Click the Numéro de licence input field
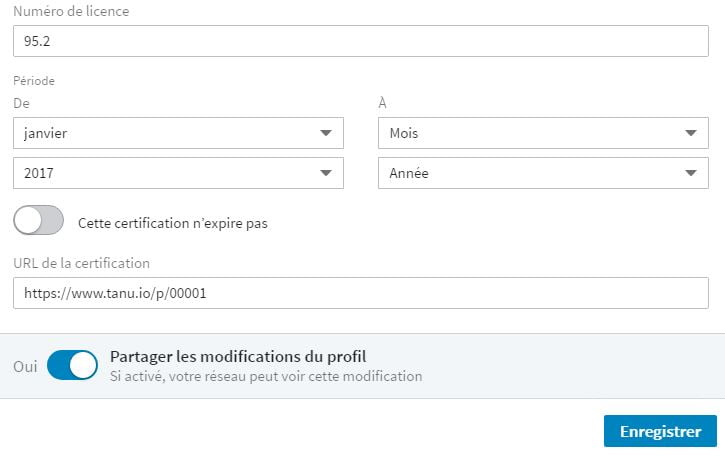The height and width of the screenshot is (457, 725). [x=360, y=41]
